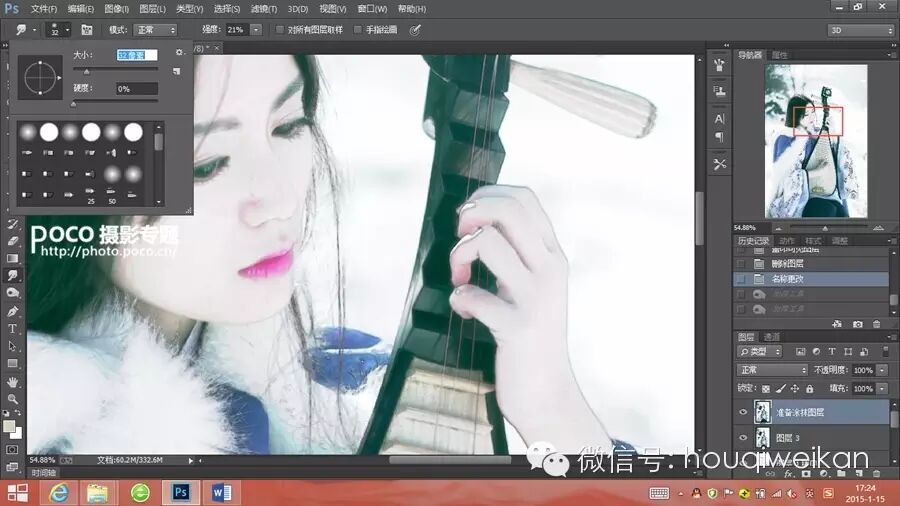
Task: Toggle layer filtering switch on/off
Action: (x=886, y=351)
